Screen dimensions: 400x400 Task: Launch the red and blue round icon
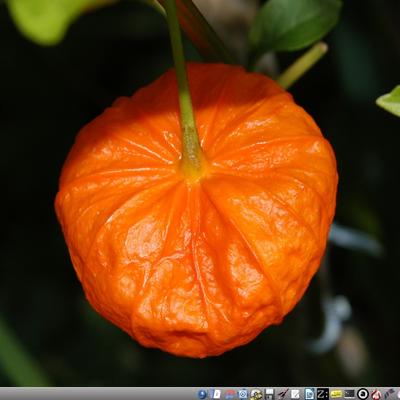[230, 394]
